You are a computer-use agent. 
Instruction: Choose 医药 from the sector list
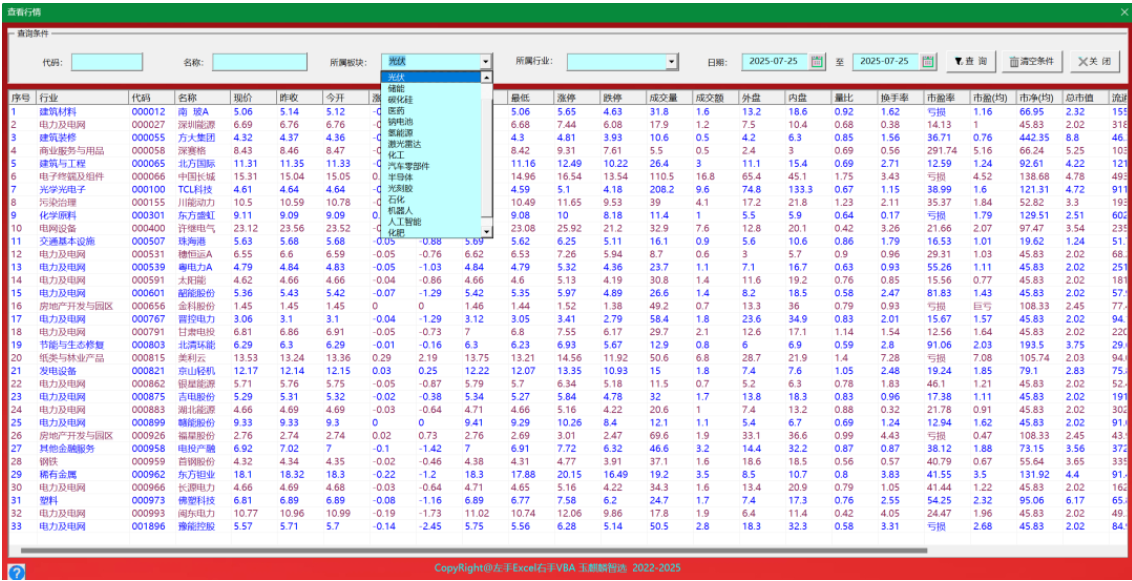432,110
